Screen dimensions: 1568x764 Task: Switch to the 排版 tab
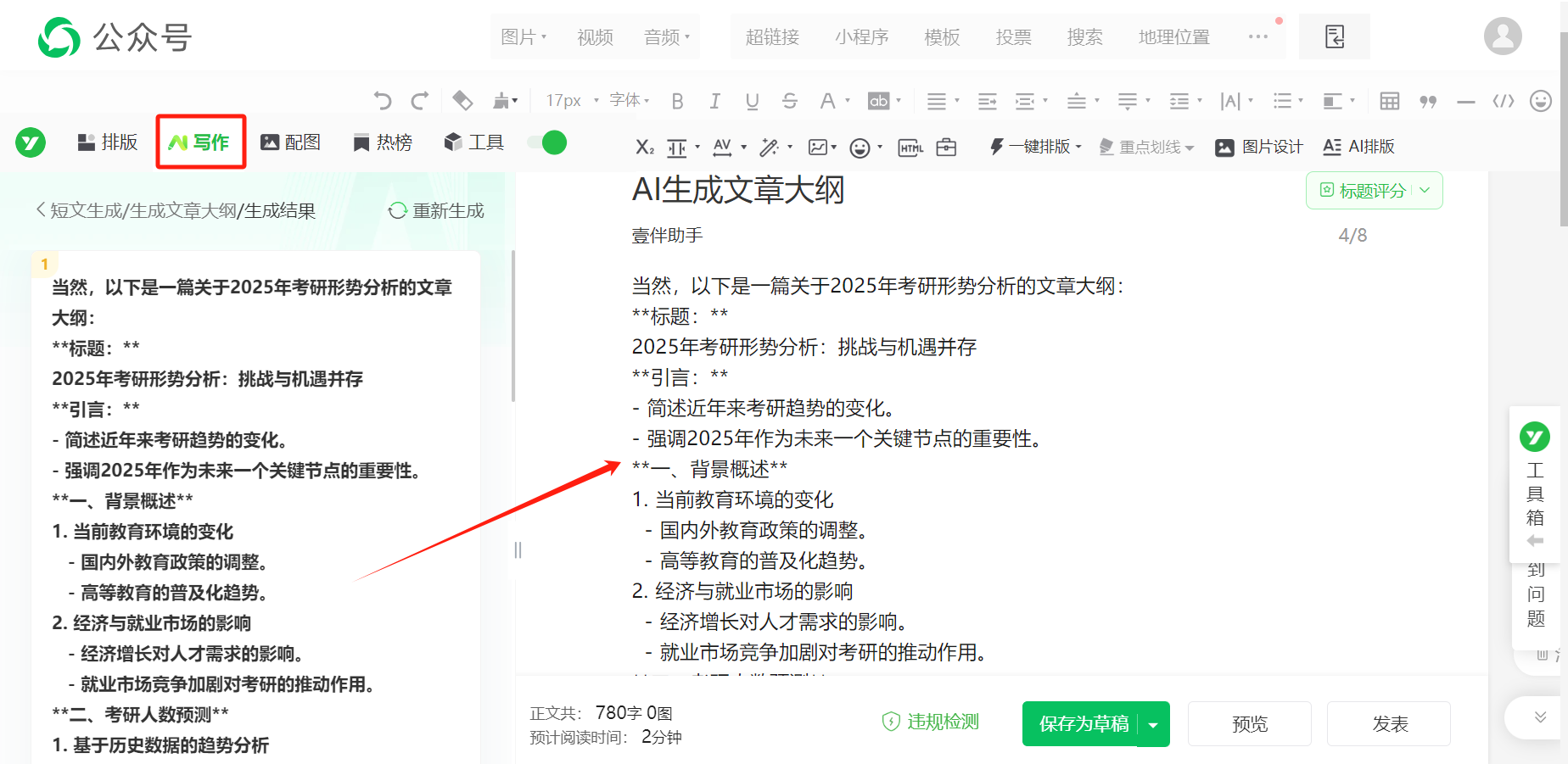107,142
